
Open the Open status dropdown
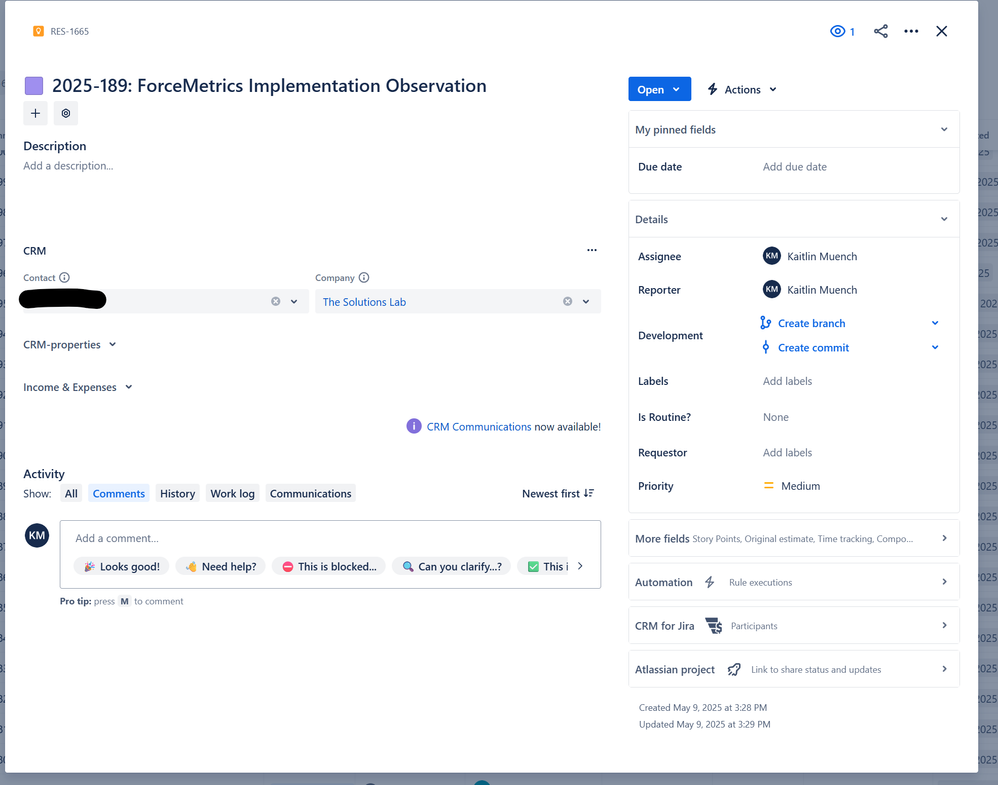(x=658, y=90)
